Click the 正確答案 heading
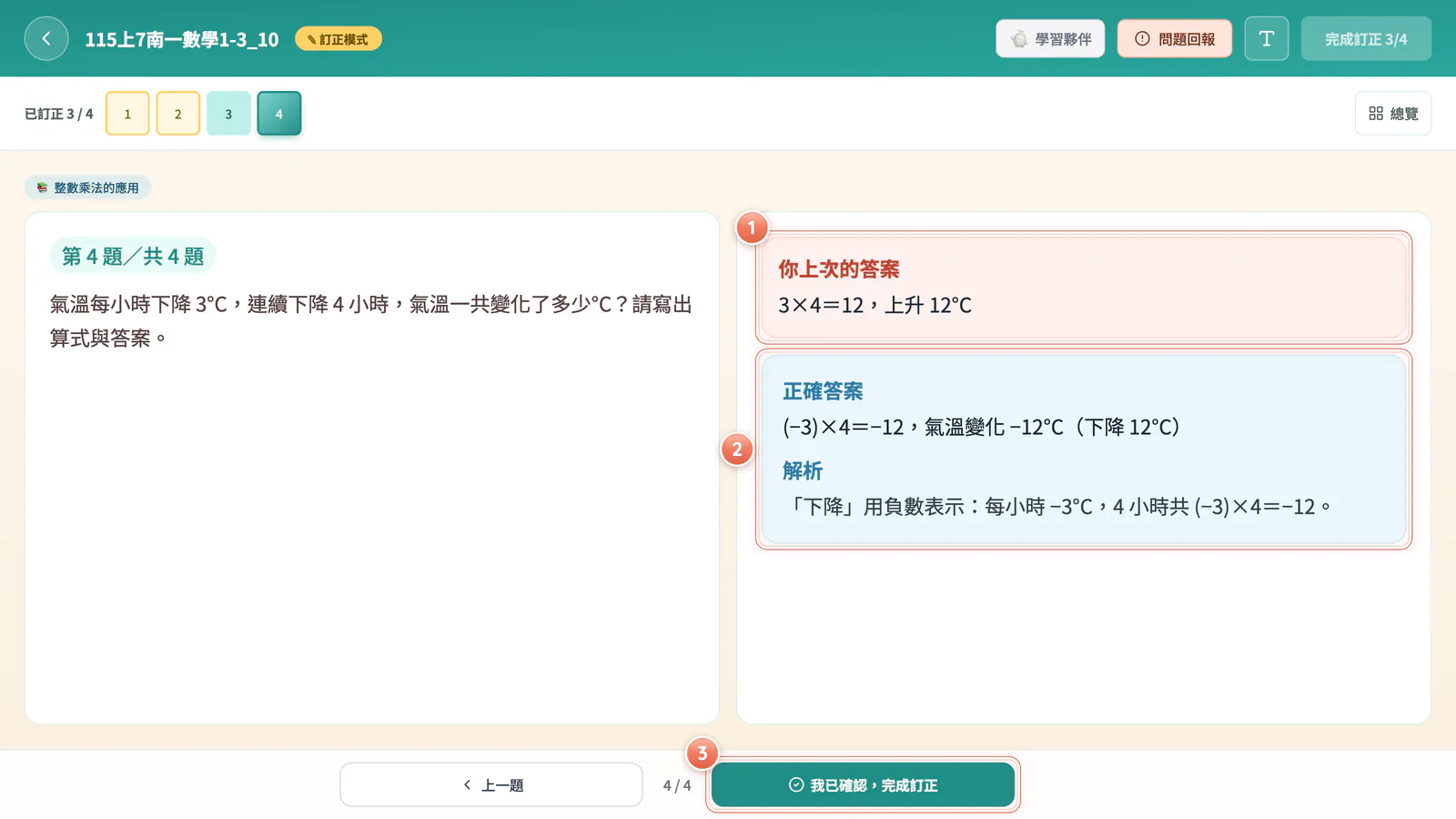The image size is (1456, 819). [824, 391]
